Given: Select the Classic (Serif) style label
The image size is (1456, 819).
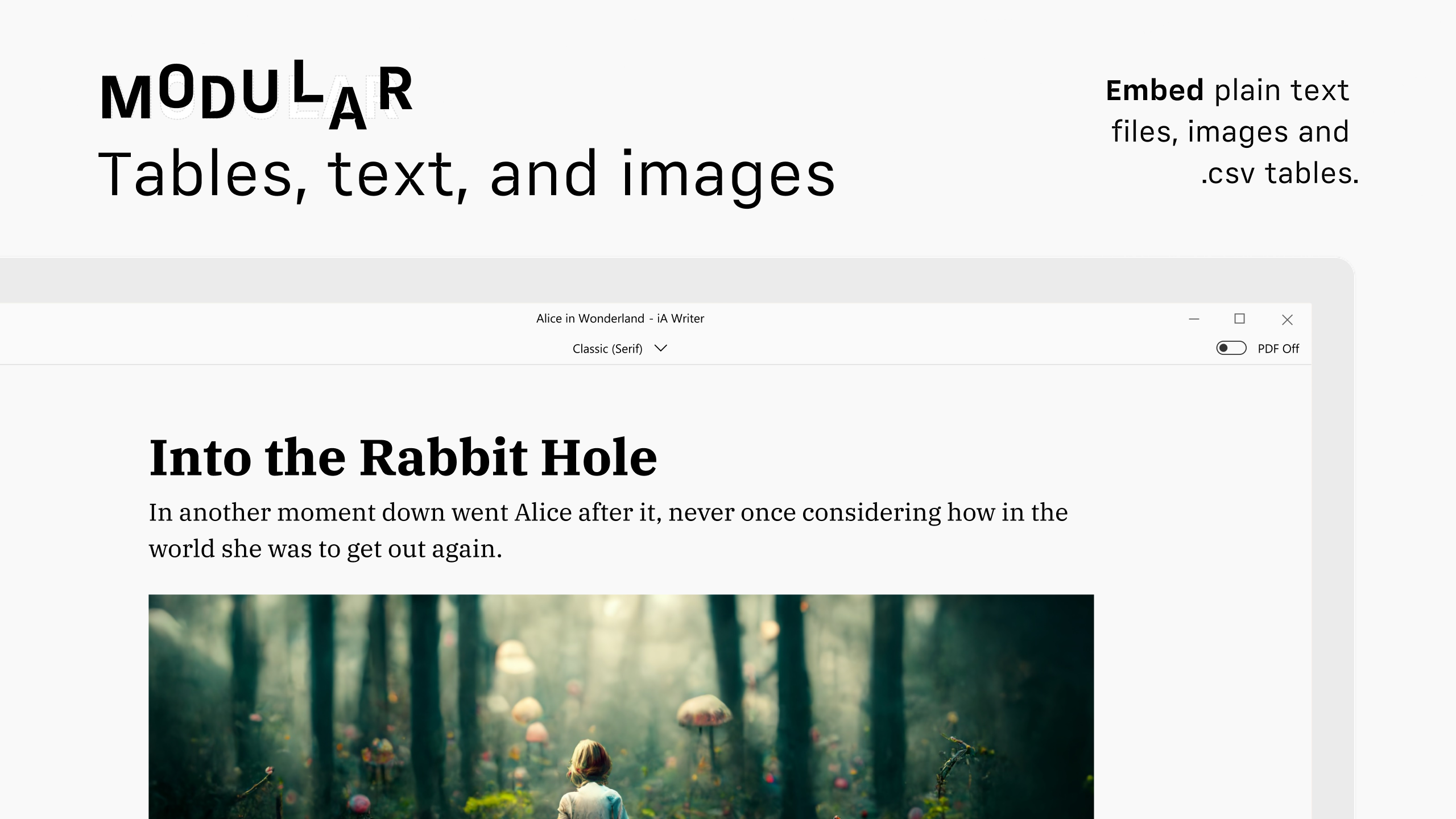Looking at the screenshot, I should point(607,348).
